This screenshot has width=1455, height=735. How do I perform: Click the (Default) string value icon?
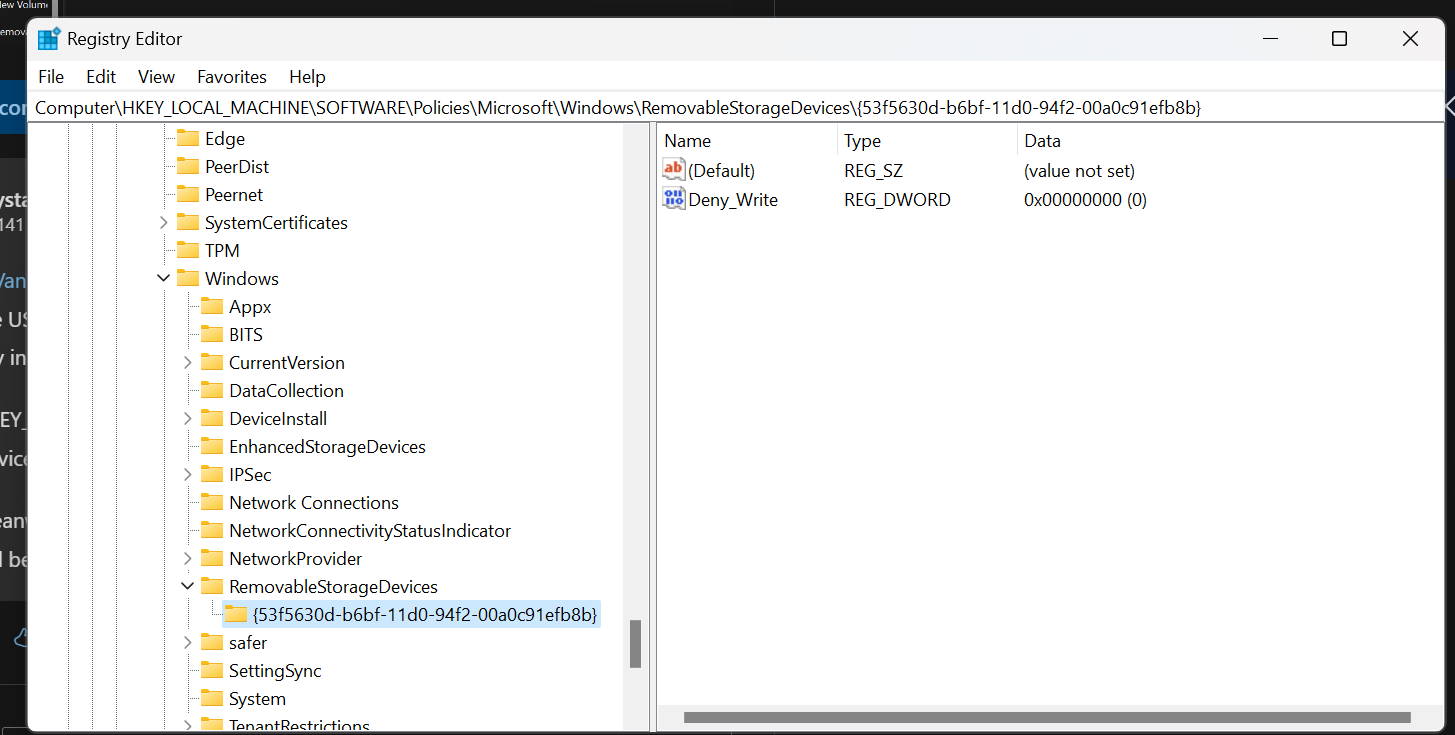pos(674,170)
